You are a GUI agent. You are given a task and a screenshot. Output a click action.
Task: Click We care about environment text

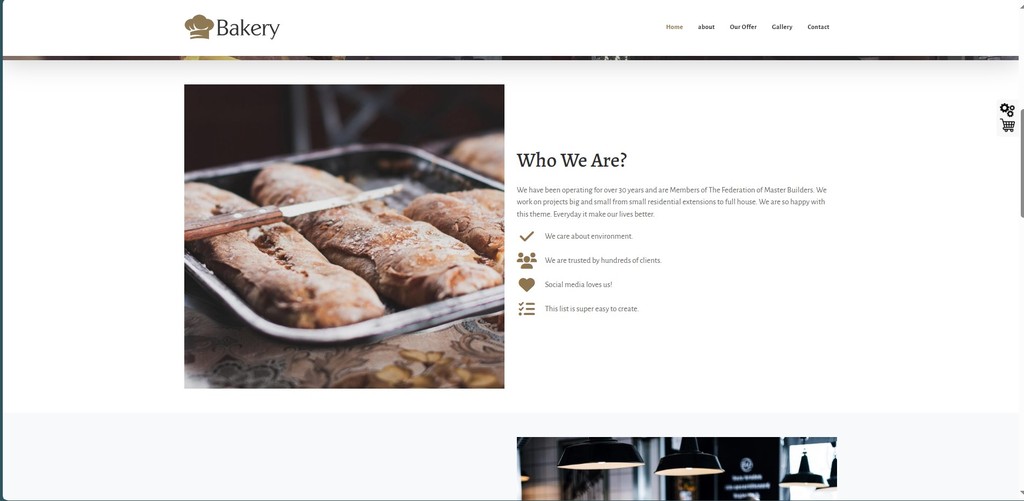[588, 236]
